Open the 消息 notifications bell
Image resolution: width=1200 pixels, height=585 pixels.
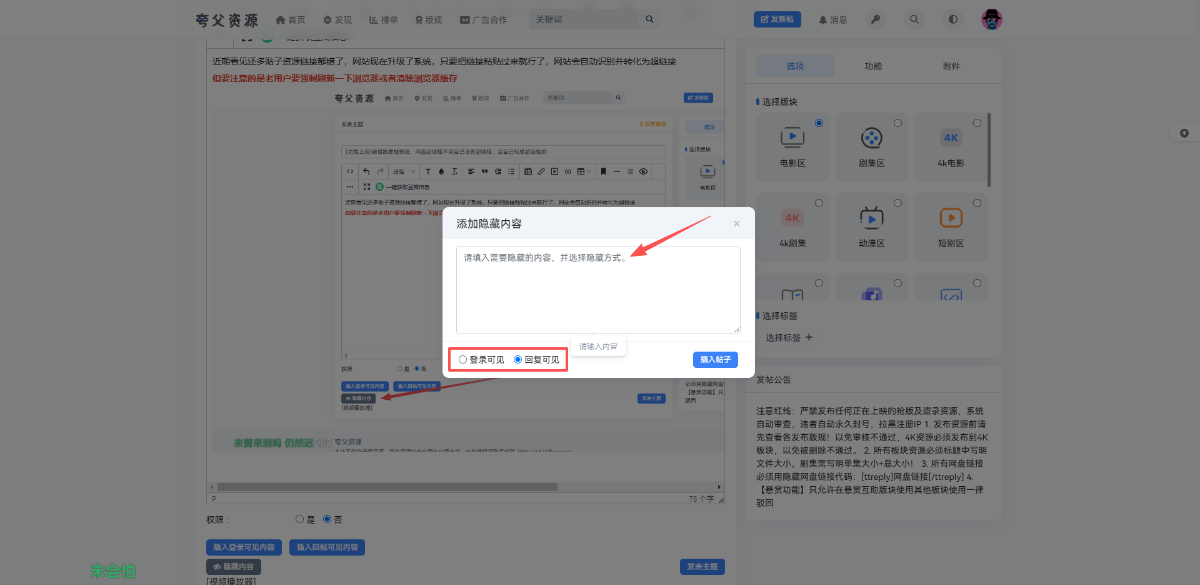click(x=832, y=19)
